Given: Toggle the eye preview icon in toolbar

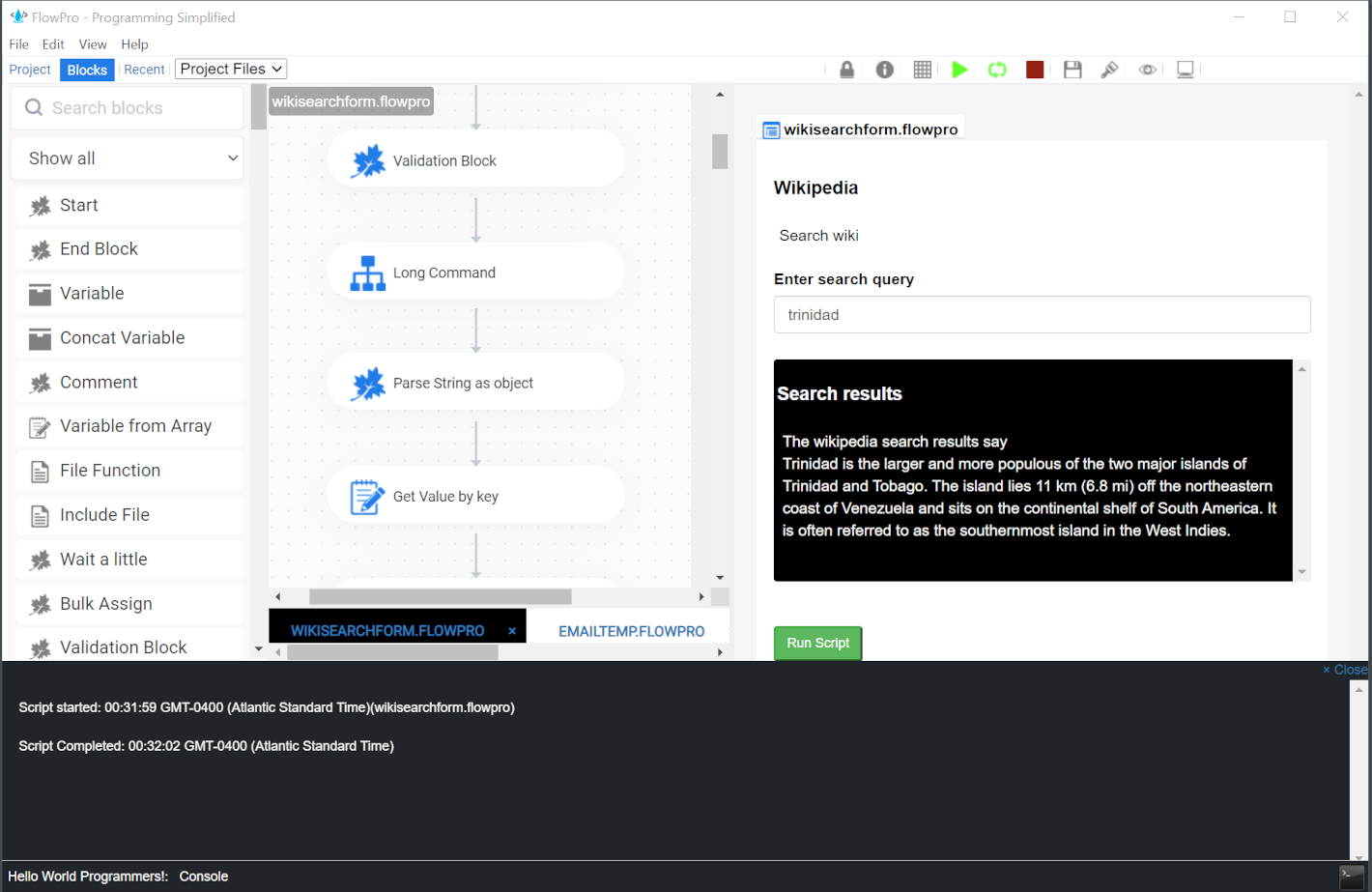Looking at the screenshot, I should click(1147, 70).
